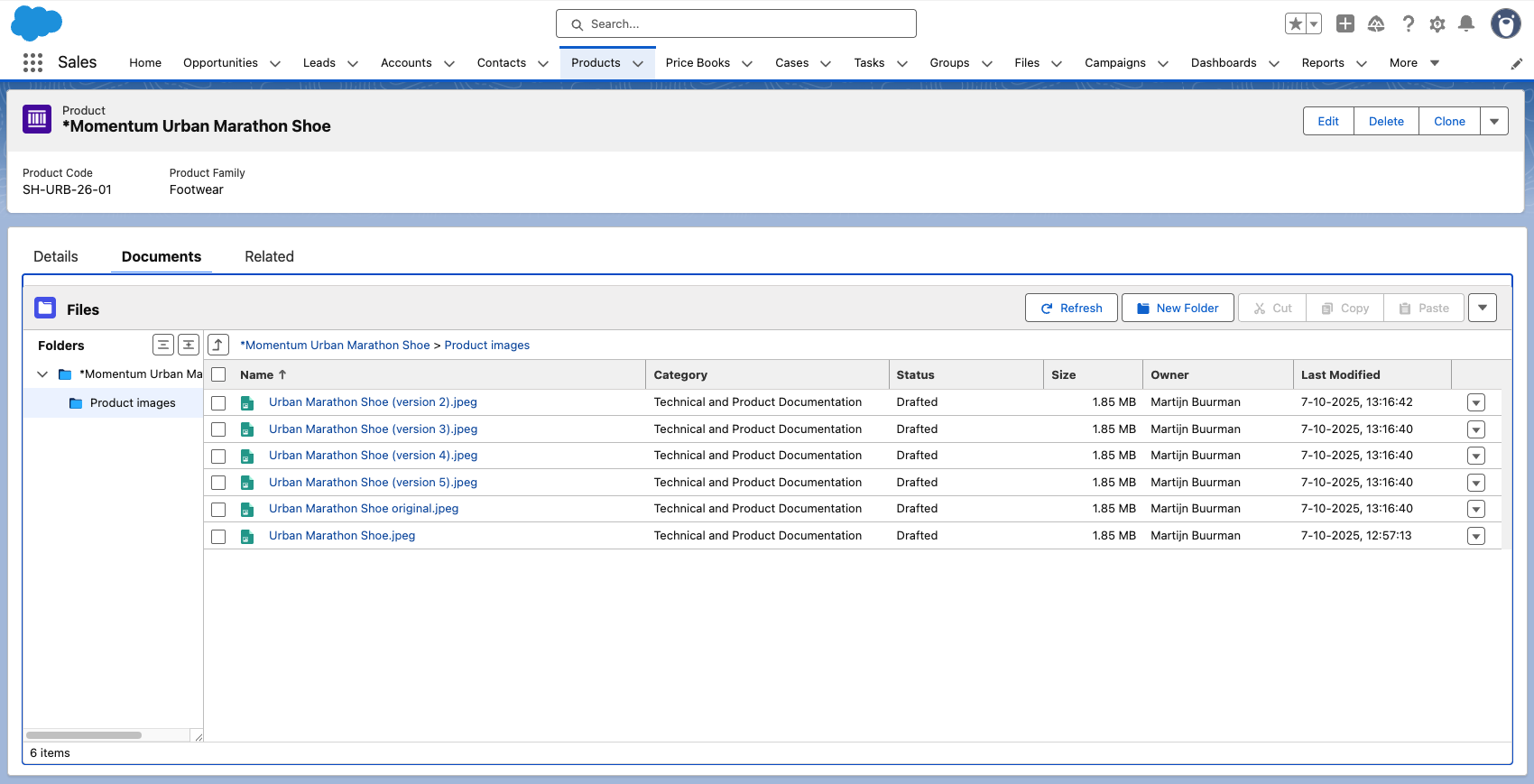
Task: Open the Notifications bell icon
Action: click(x=1467, y=24)
